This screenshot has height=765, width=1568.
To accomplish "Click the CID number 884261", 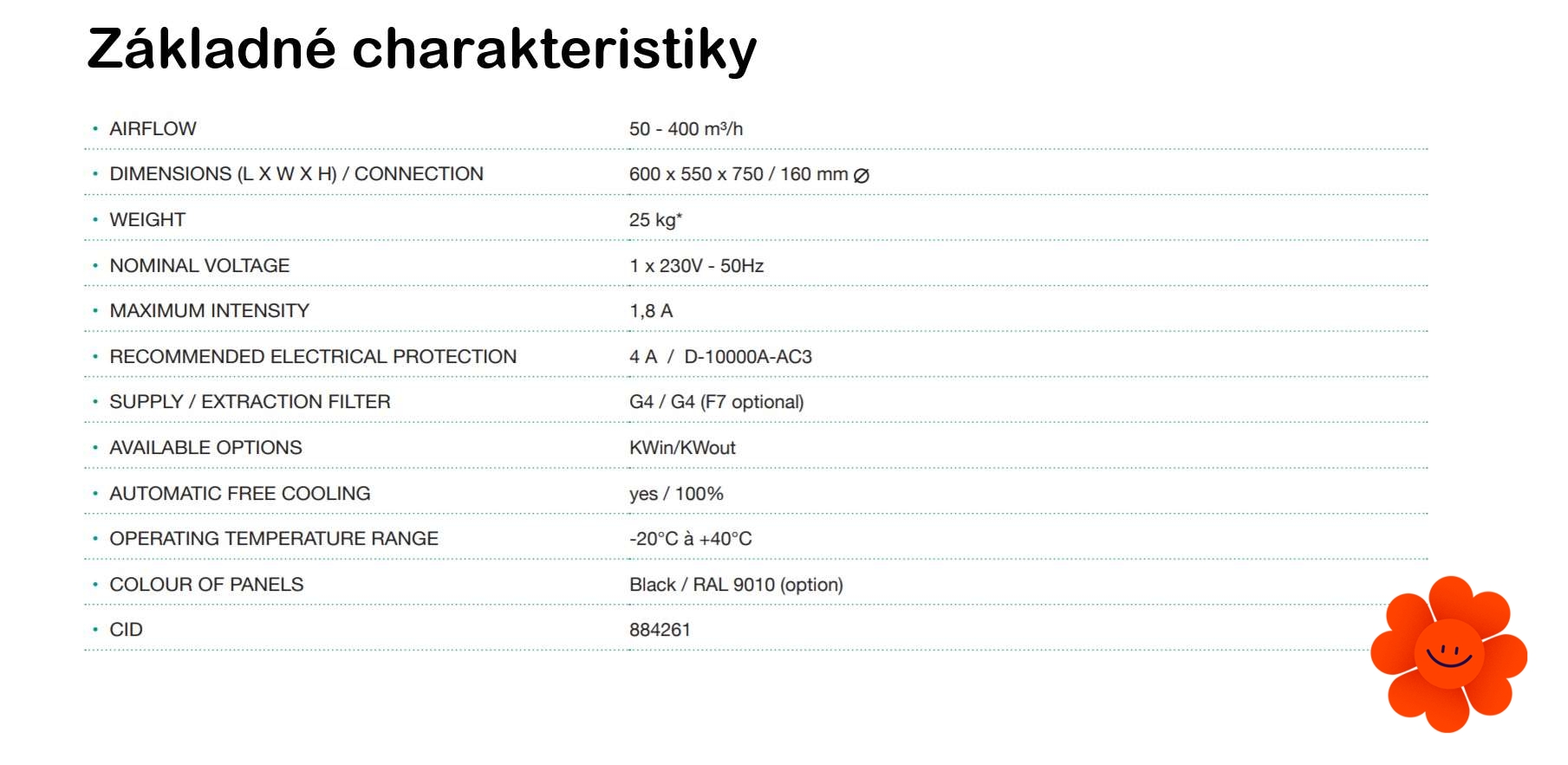I will [660, 630].
